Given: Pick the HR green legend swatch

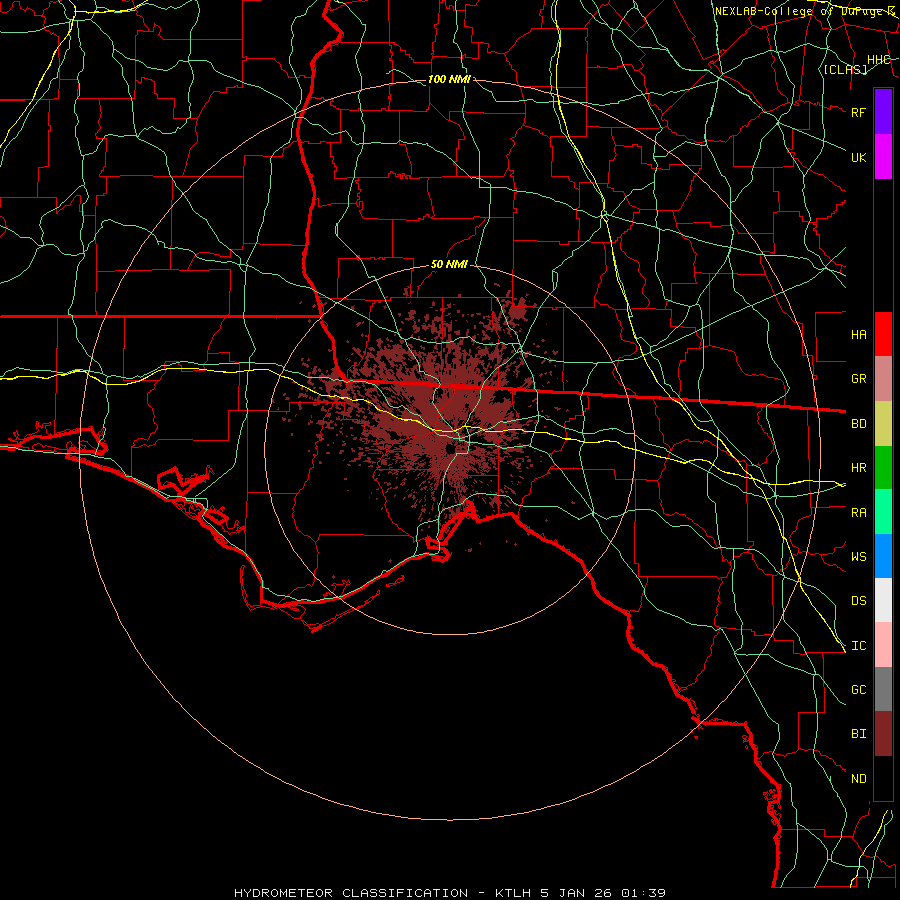Looking at the screenshot, I should click(x=883, y=468).
